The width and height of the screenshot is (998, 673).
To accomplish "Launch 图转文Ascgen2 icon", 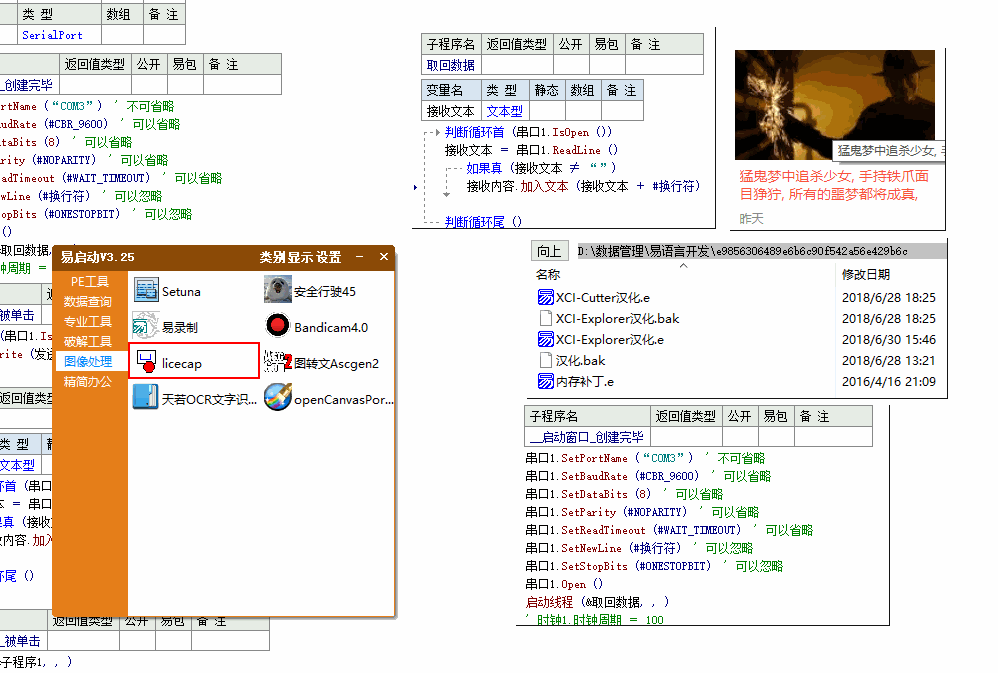I will tap(277, 363).
